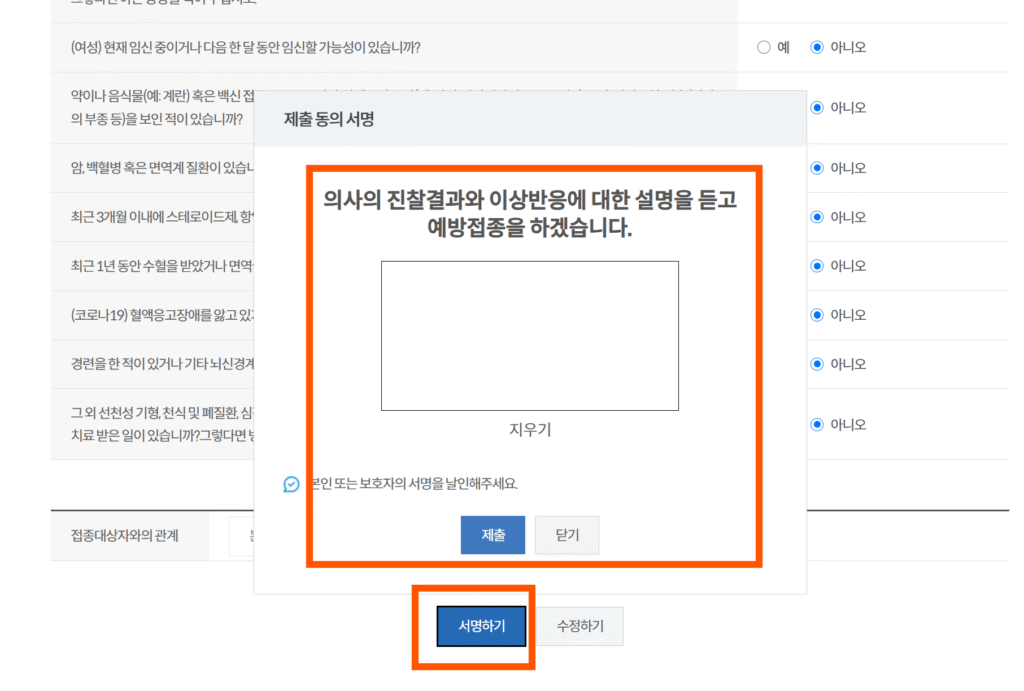Choose '아니오' for cancer or leukemia question
The width and height of the screenshot is (1024, 691).
coord(817,168)
